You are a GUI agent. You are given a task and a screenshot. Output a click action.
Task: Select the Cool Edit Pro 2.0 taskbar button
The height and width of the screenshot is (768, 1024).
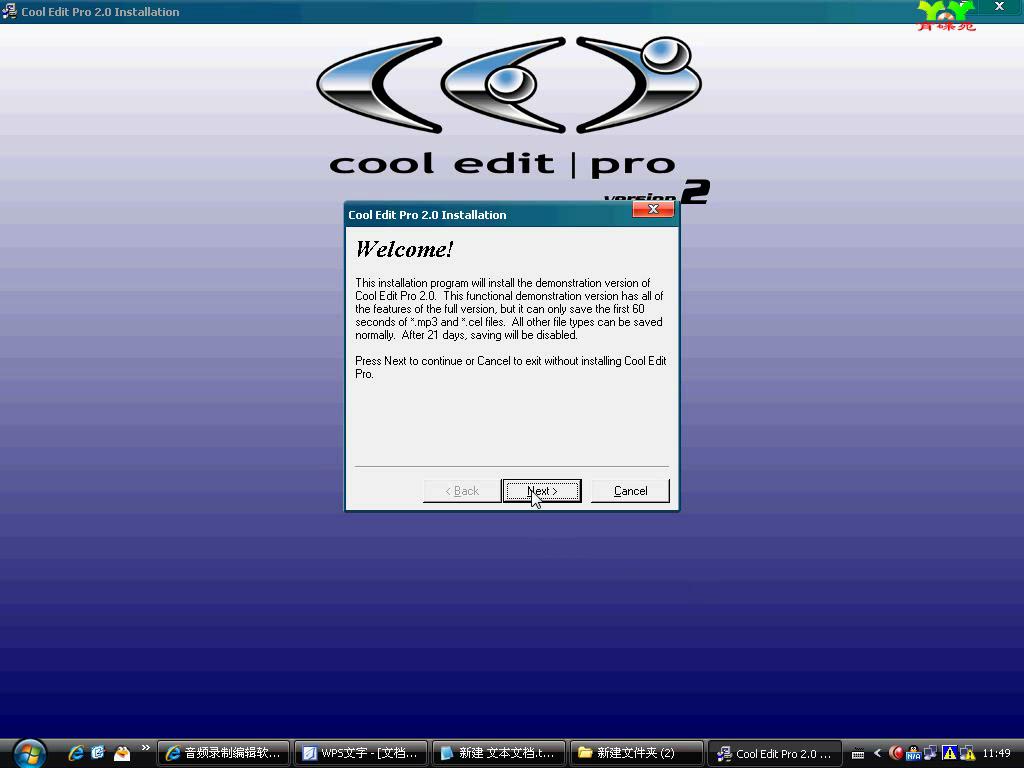[775, 753]
